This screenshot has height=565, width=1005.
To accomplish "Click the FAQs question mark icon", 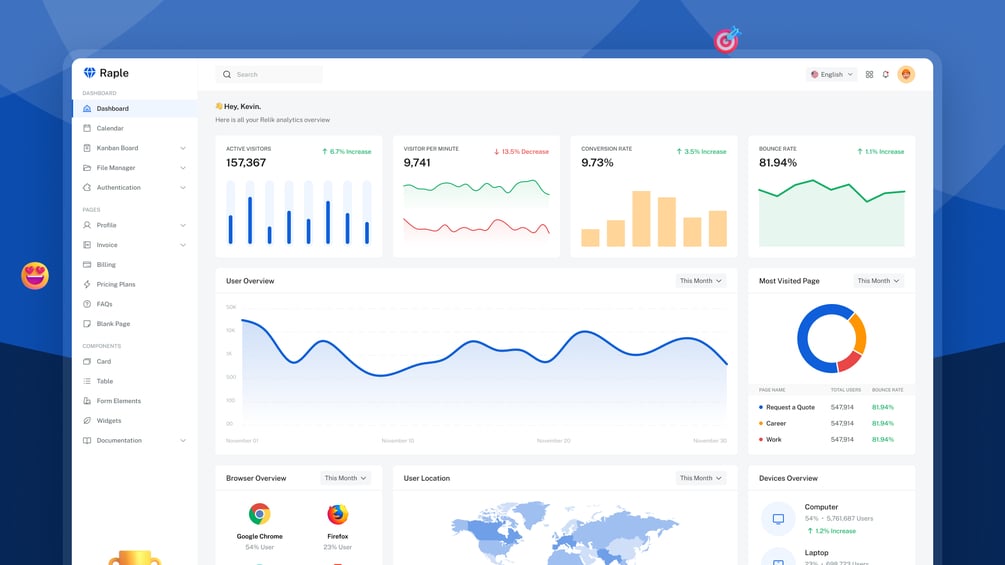I will tap(87, 304).
